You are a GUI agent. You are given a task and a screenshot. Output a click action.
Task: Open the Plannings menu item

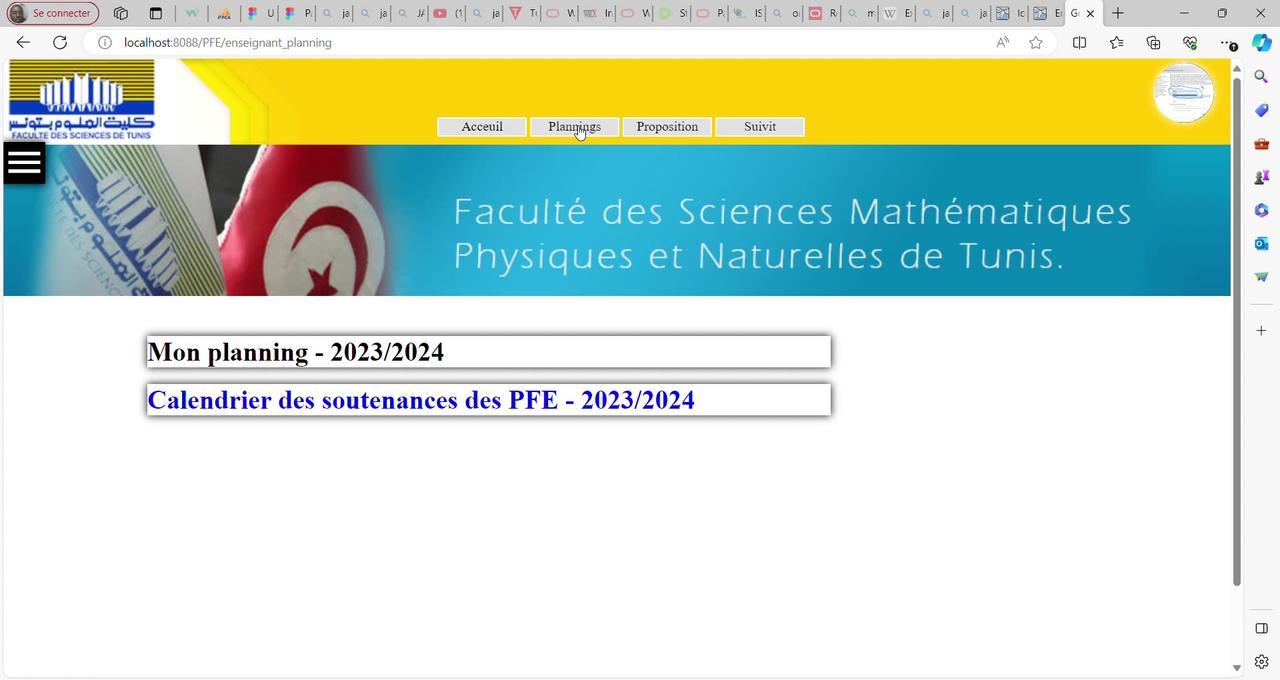[x=574, y=126]
